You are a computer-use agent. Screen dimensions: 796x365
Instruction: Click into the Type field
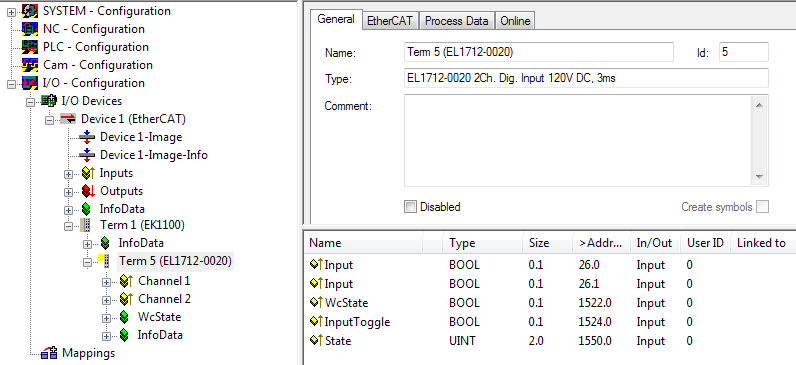coord(586,78)
